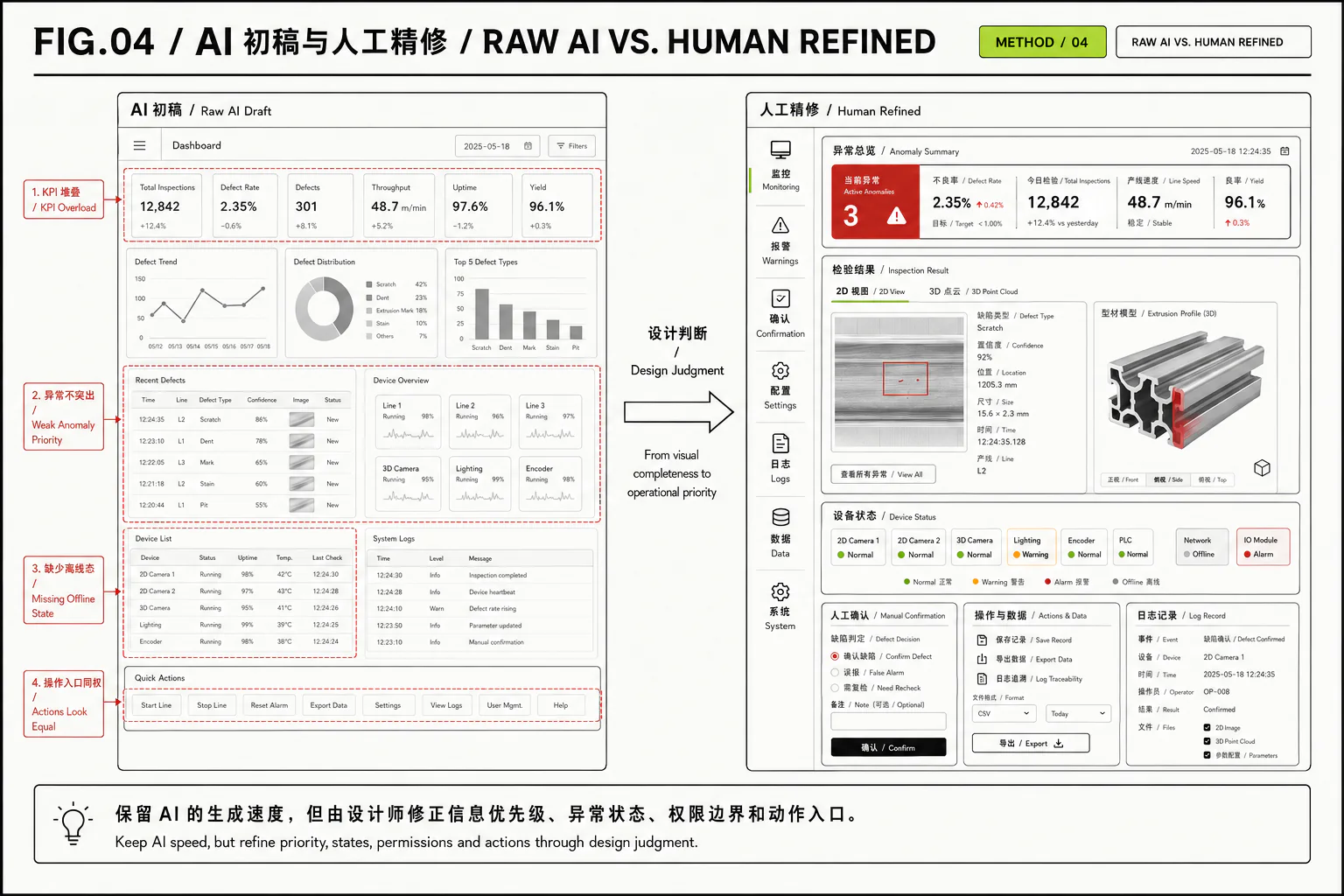Open the hamburger menu in Raw AI Draft

(x=139, y=145)
